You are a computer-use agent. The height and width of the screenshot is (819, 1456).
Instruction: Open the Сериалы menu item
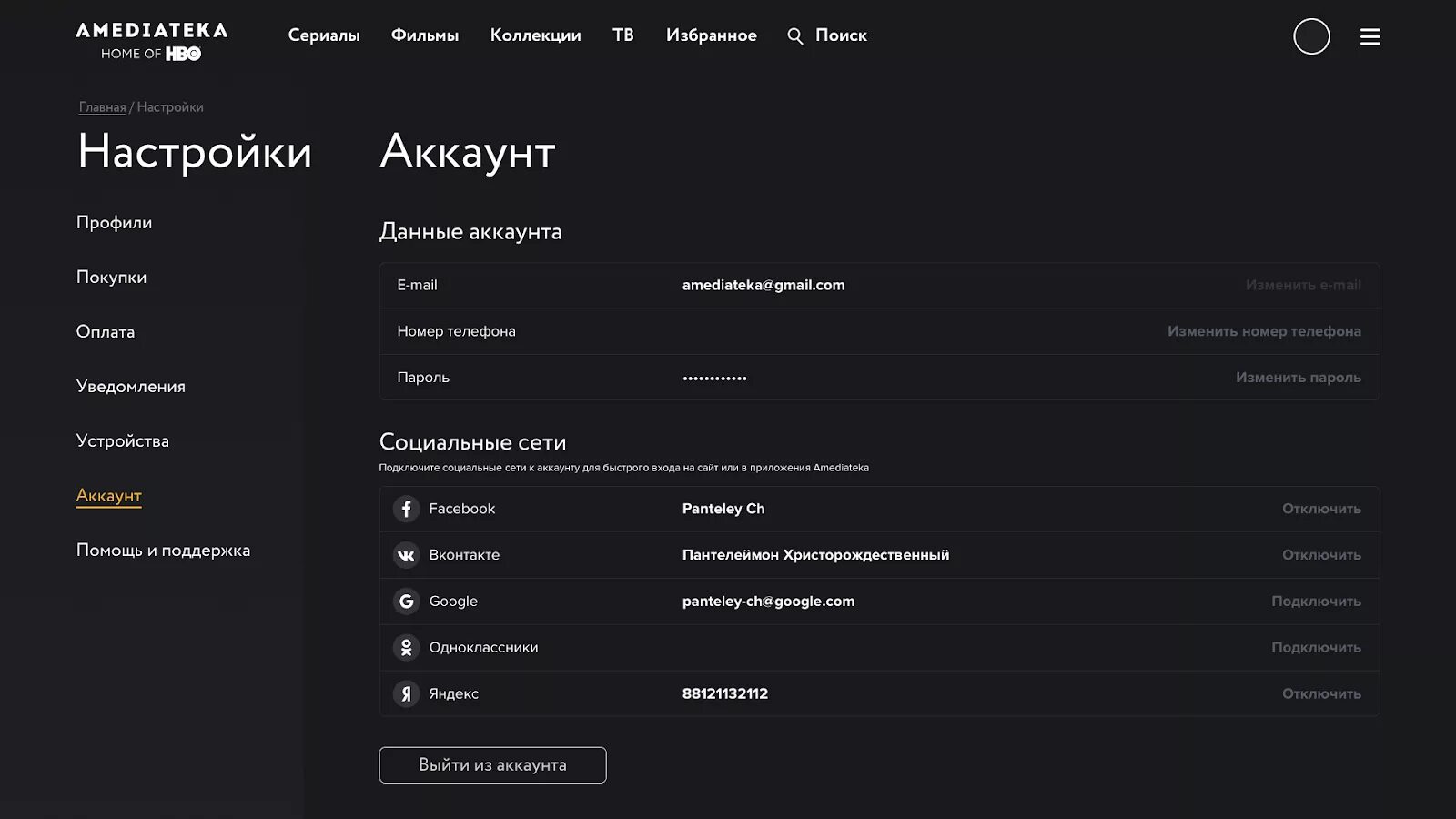(324, 35)
